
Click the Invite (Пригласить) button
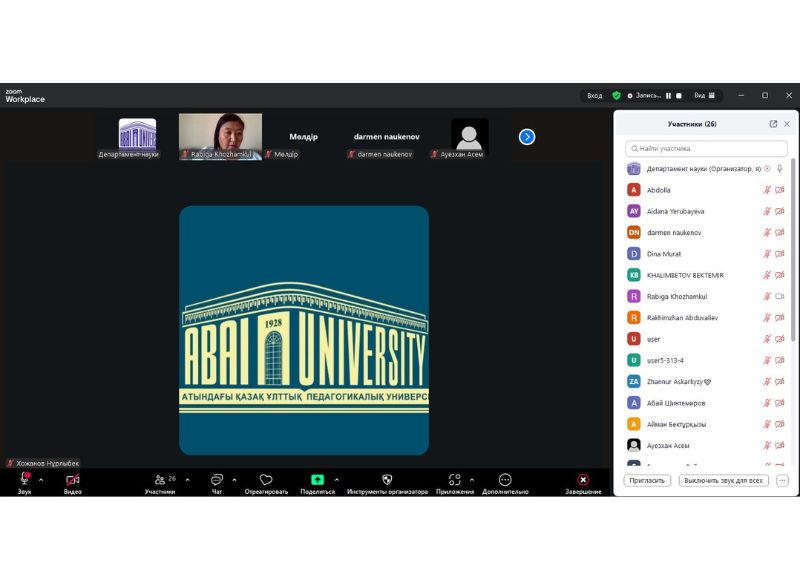click(x=647, y=480)
